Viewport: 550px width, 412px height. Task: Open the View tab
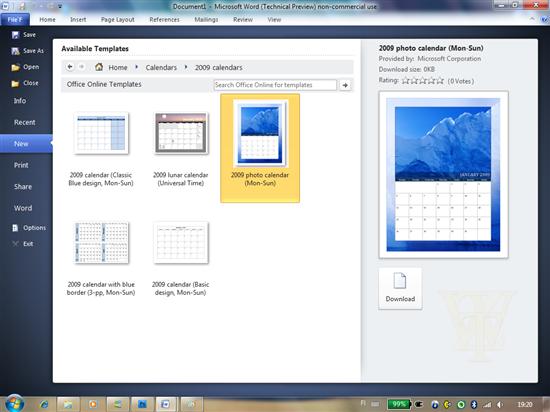pos(274,20)
